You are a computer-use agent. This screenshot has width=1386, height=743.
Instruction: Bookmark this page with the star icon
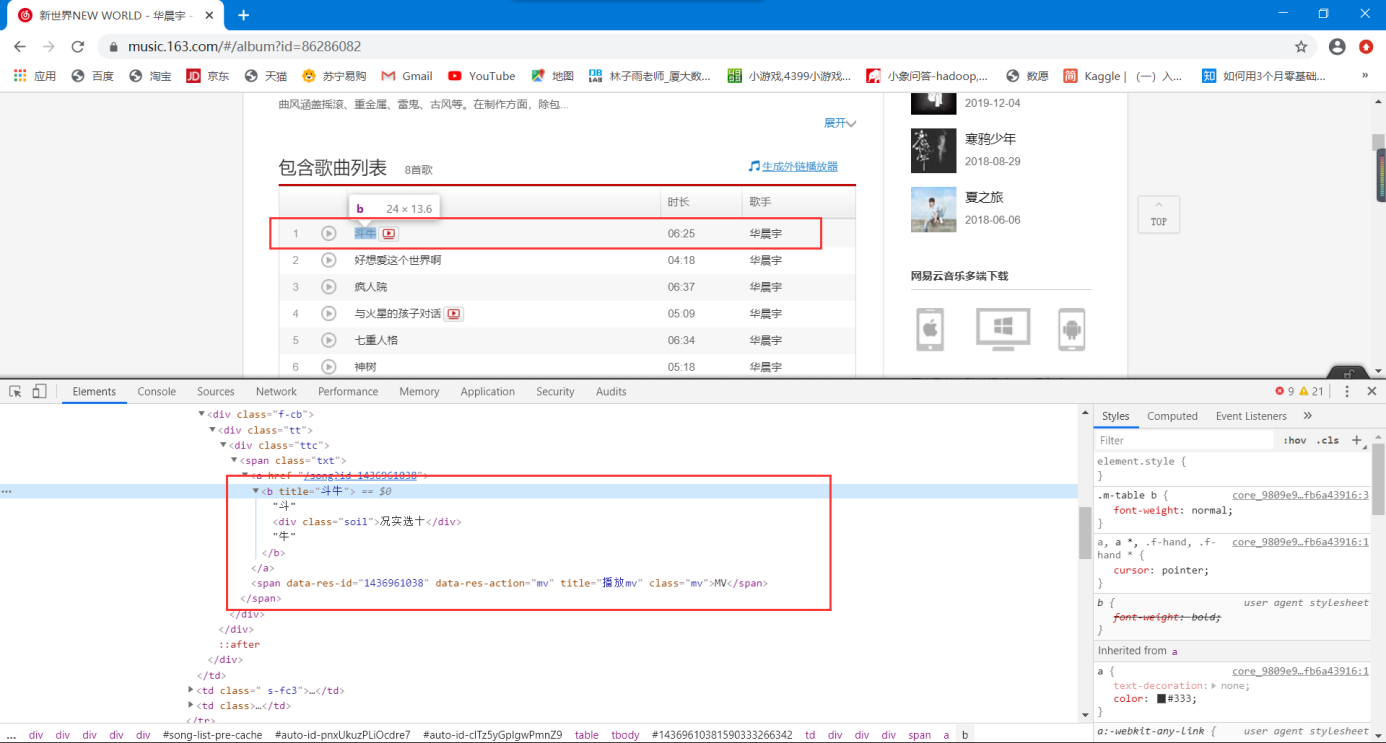point(1301,46)
